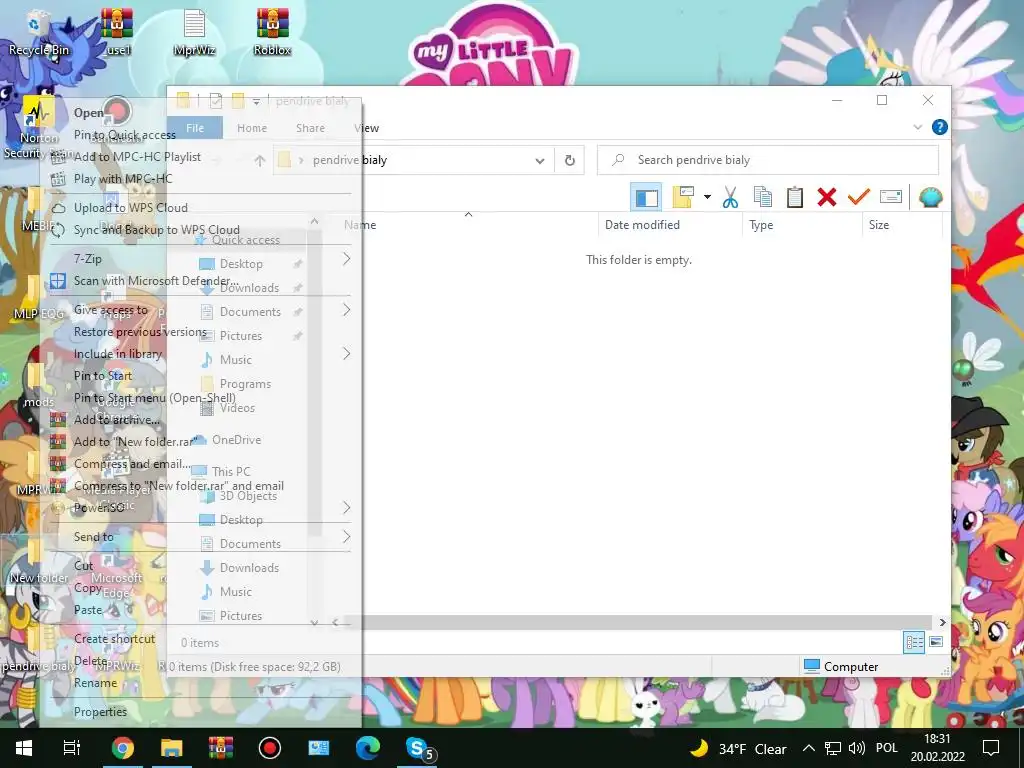Image resolution: width=1024 pixels, height=768 pixels.
Task: Click the red record button taskbar icon
Action: [269, 748]
